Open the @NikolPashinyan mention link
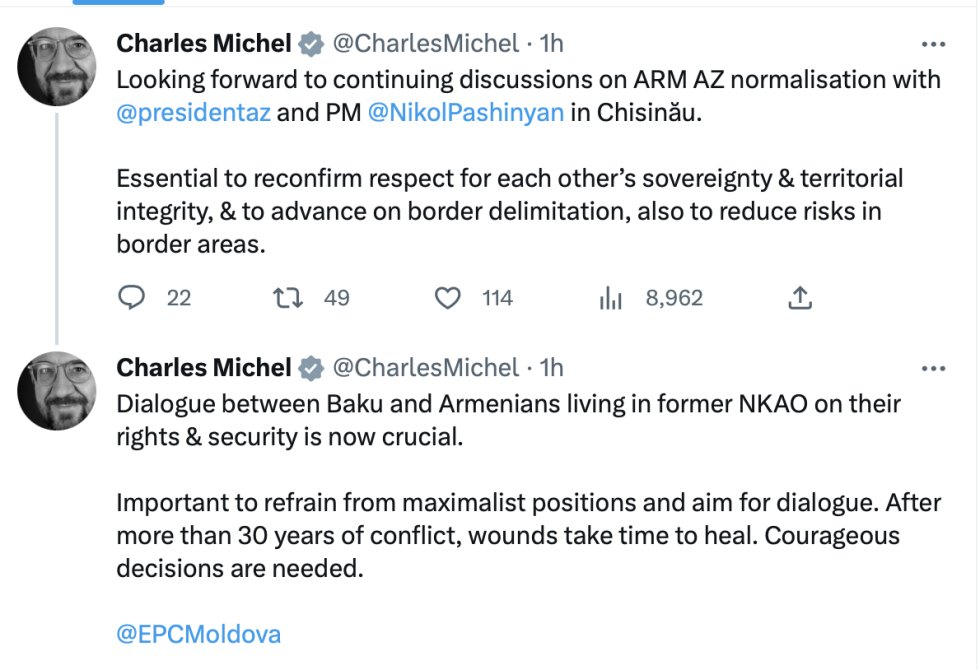 466,112
